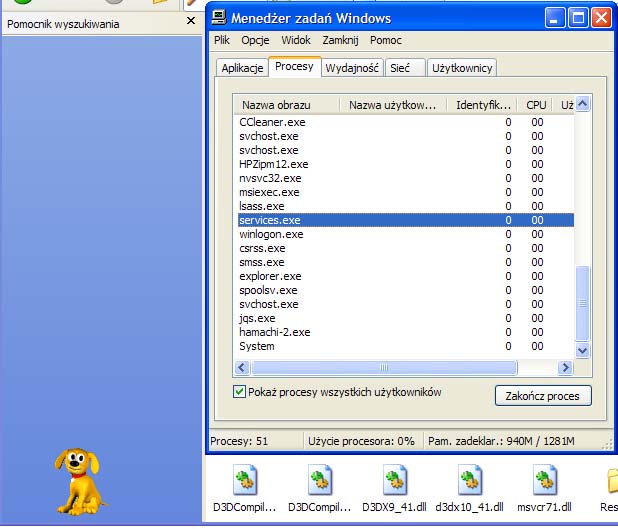618x529 pixels.
Task: Select the csrss.exe process
Action: [x=406, y=248]
